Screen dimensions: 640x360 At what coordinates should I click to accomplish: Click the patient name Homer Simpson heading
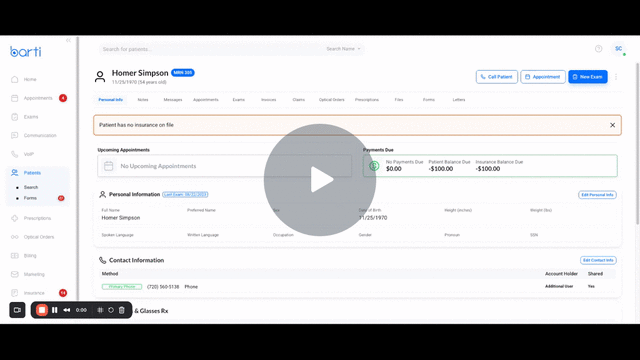point(140,73)
